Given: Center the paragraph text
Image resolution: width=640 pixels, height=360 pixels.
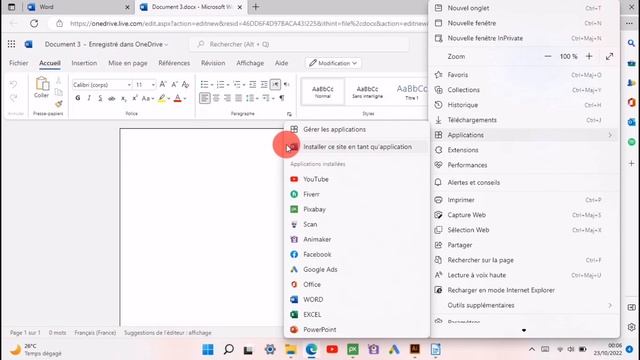Looking at the screenshot, I should [216, 98].
